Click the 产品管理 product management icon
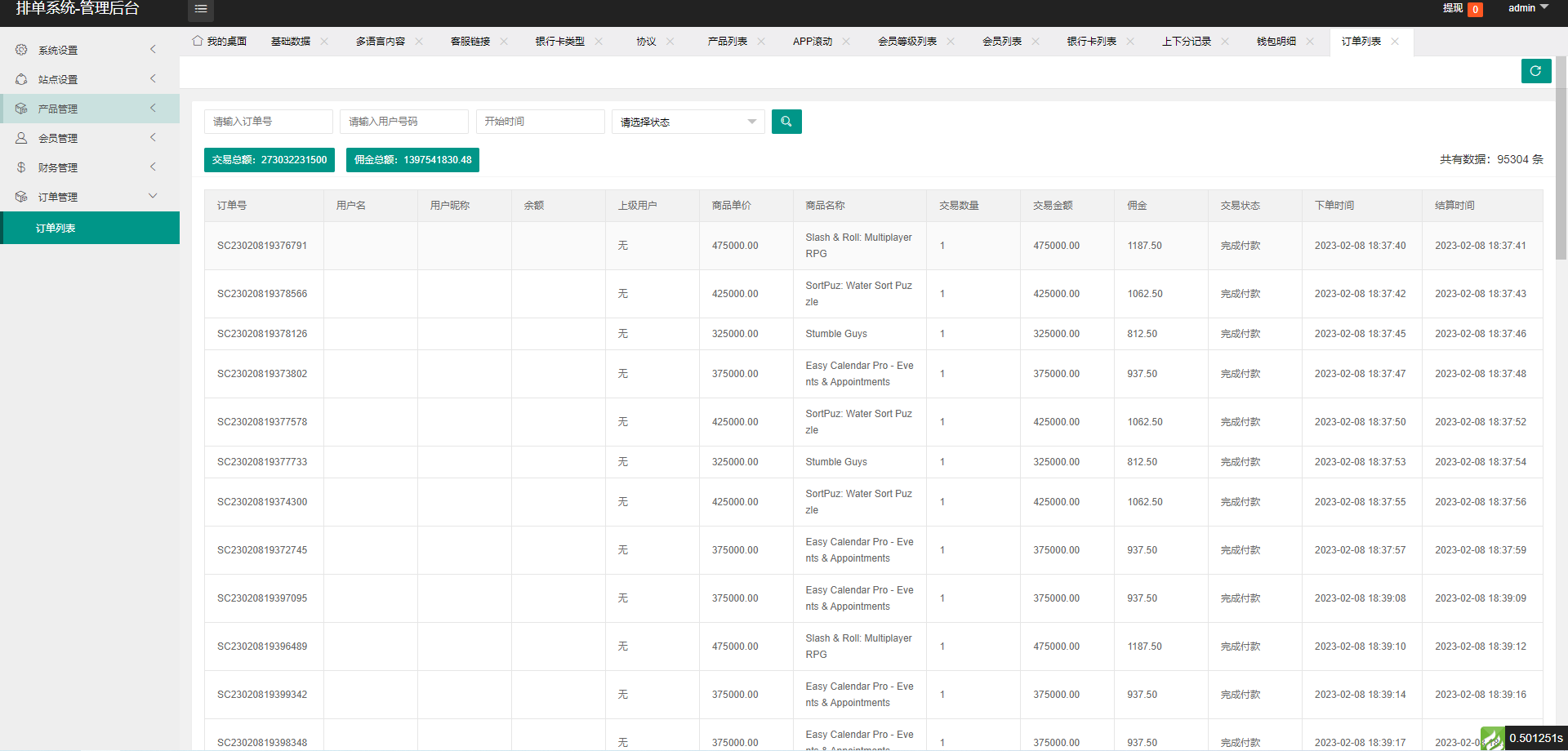This screenshot has width=1568, height=751. point(21,108)
